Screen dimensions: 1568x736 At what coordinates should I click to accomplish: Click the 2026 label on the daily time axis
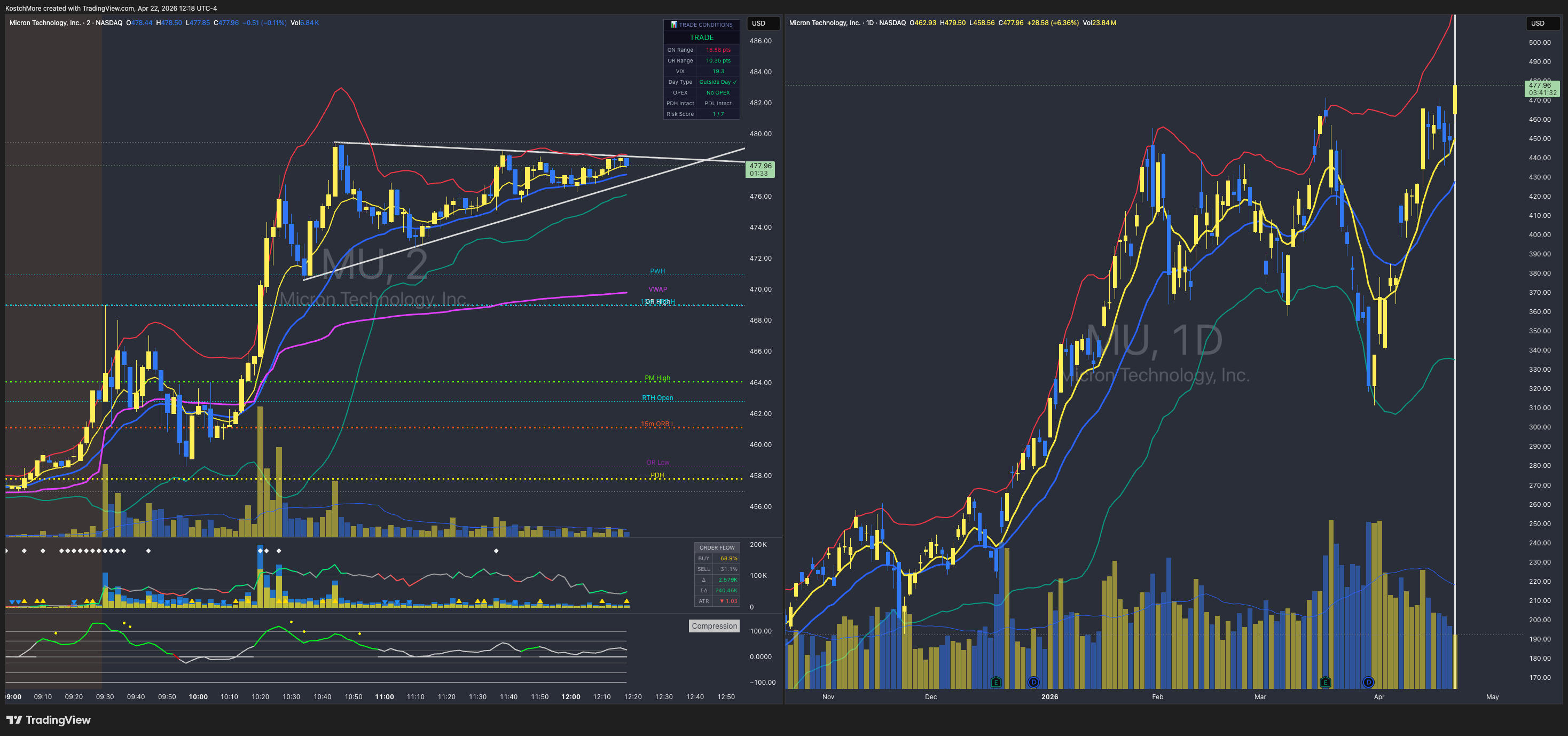(1049, 697)
